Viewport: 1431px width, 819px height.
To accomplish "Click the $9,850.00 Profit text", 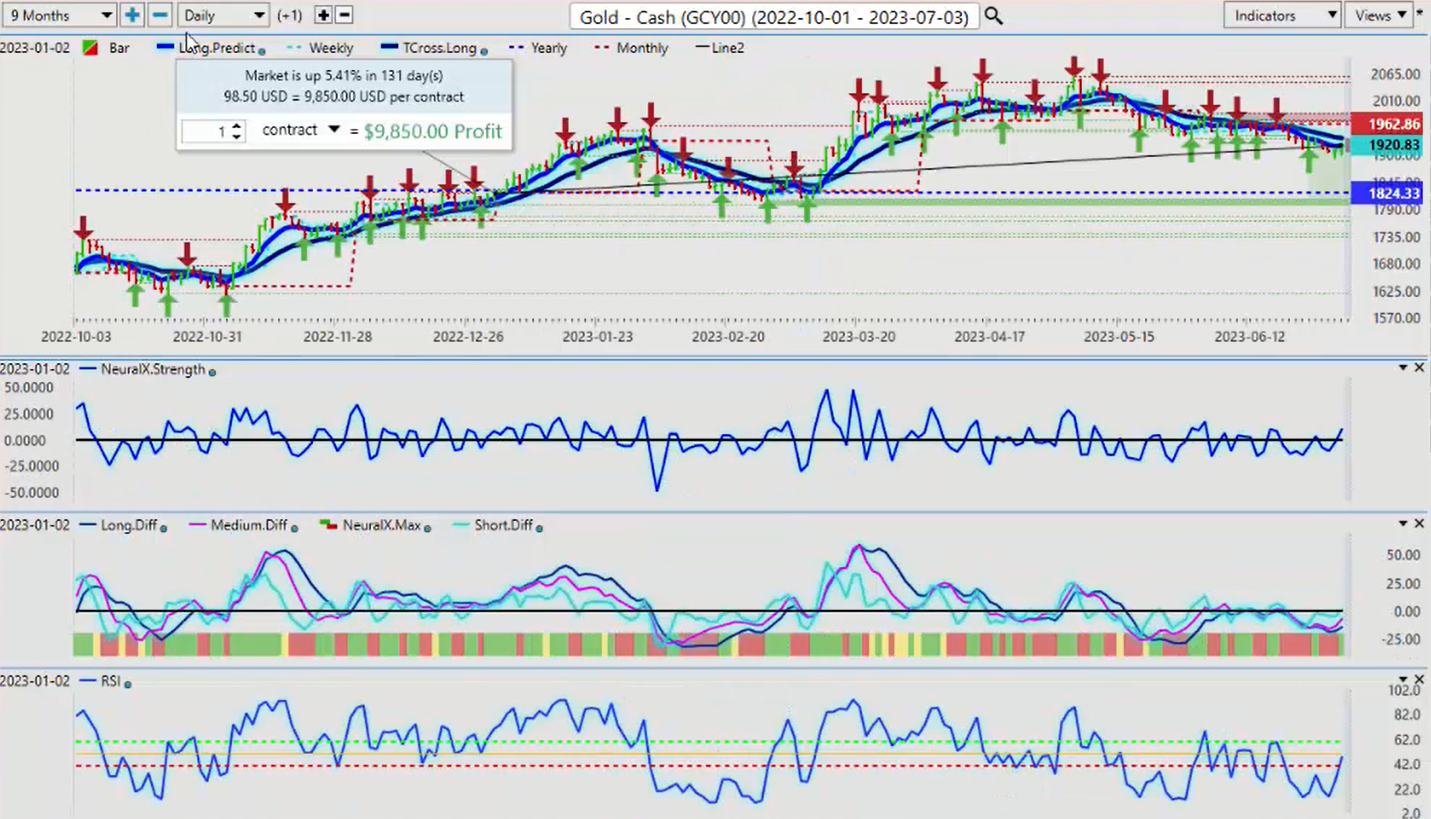I will coord(433,132).
